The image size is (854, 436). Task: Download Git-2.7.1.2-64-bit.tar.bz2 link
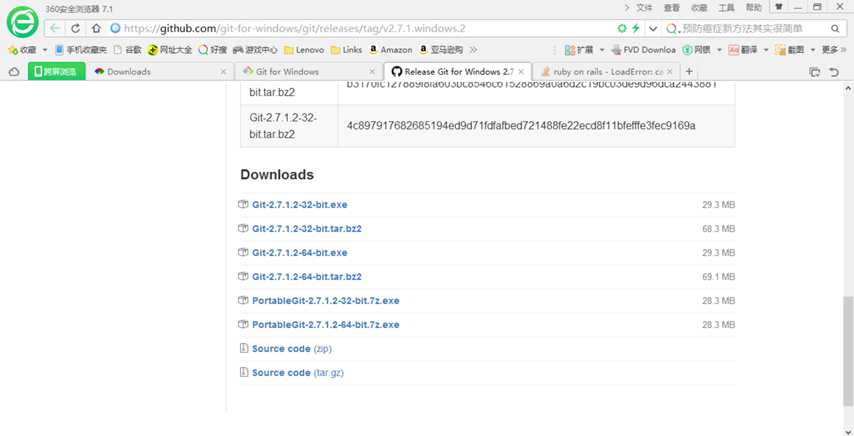[x=307, y=277]
